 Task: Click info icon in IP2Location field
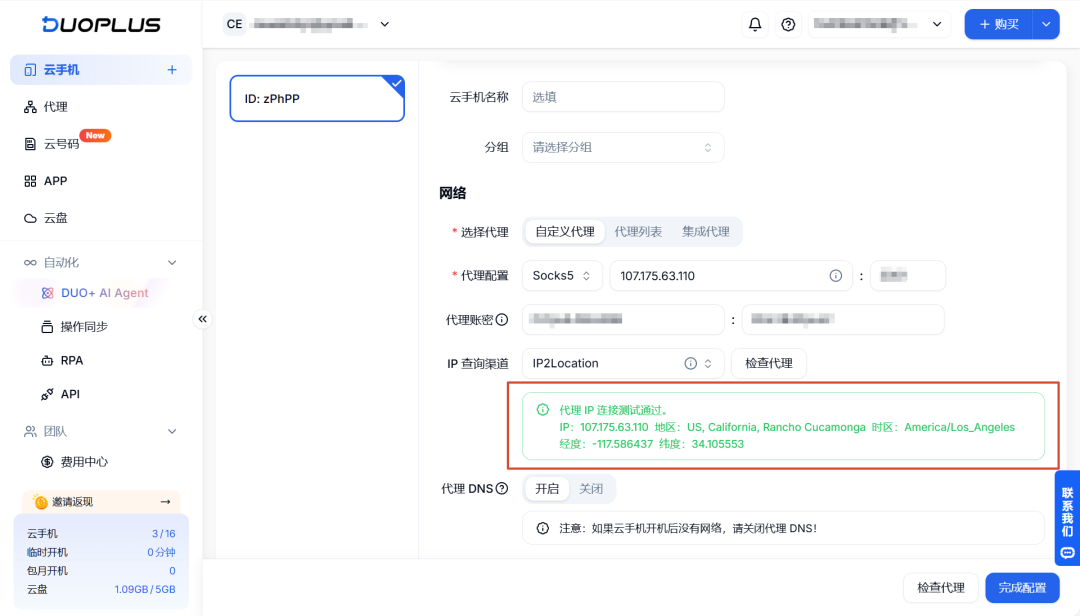[690, 363]
